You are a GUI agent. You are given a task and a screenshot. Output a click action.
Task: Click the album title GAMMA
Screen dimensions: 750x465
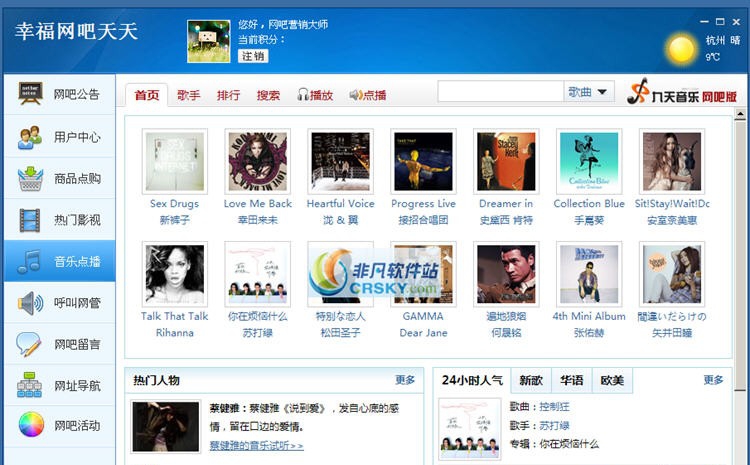[423, 316]
